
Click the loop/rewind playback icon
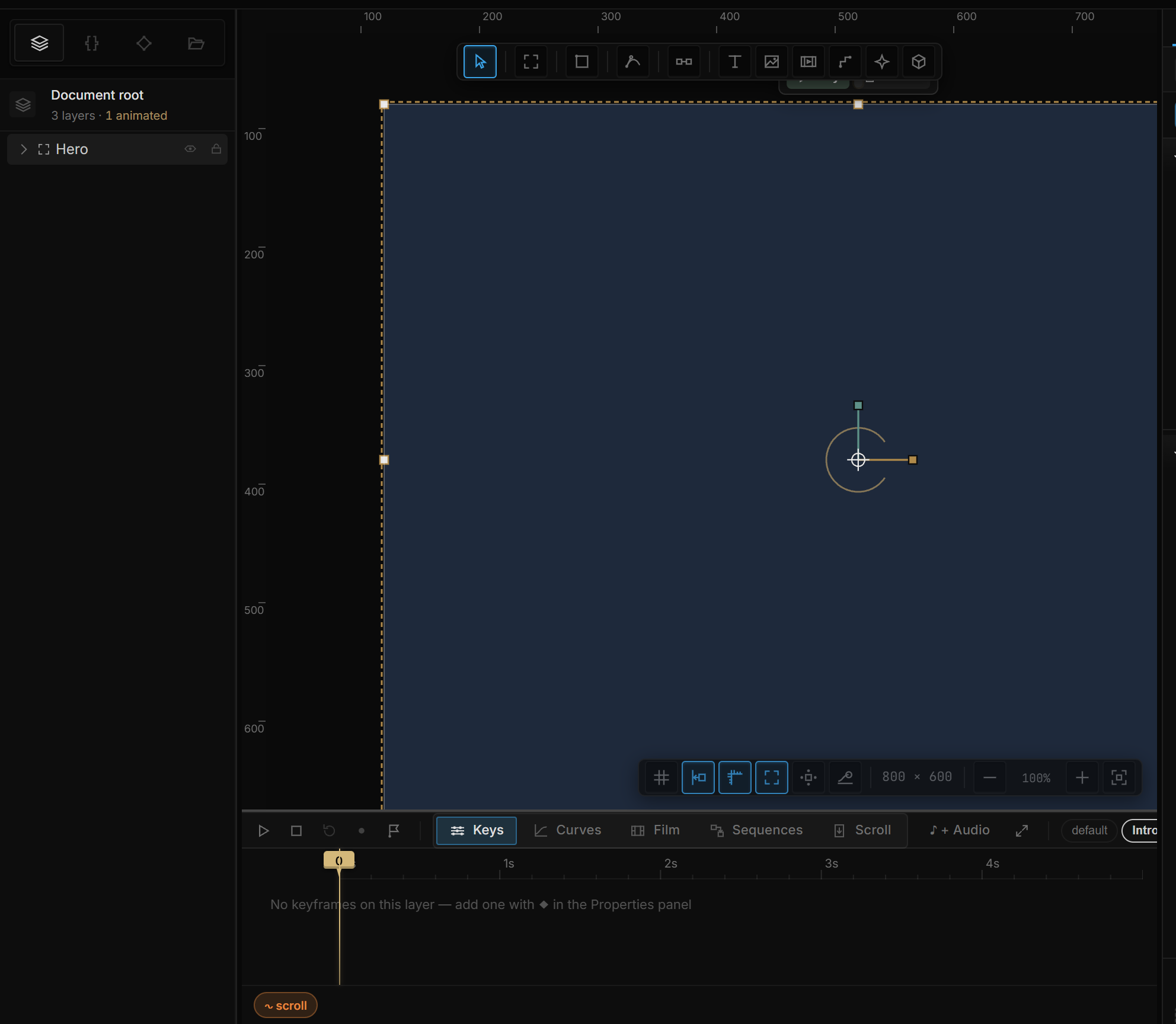[329, 831]
